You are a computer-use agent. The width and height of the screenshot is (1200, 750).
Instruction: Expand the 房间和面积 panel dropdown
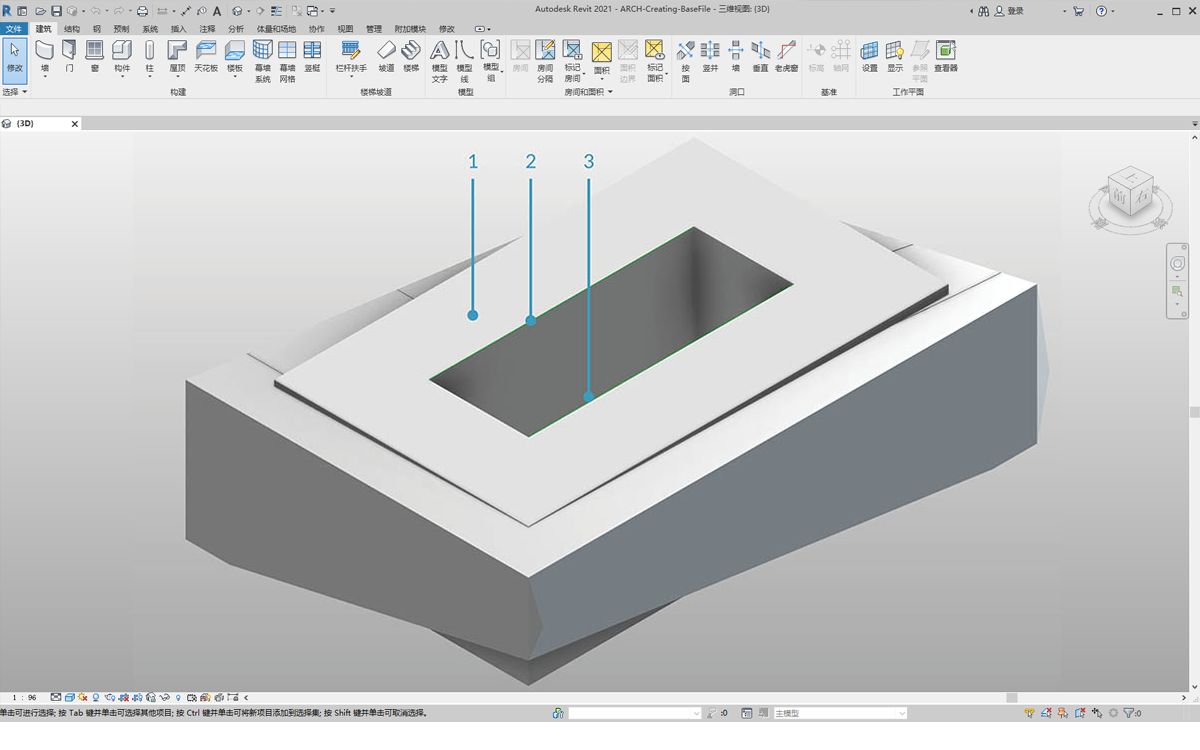[x=589, y=92]
